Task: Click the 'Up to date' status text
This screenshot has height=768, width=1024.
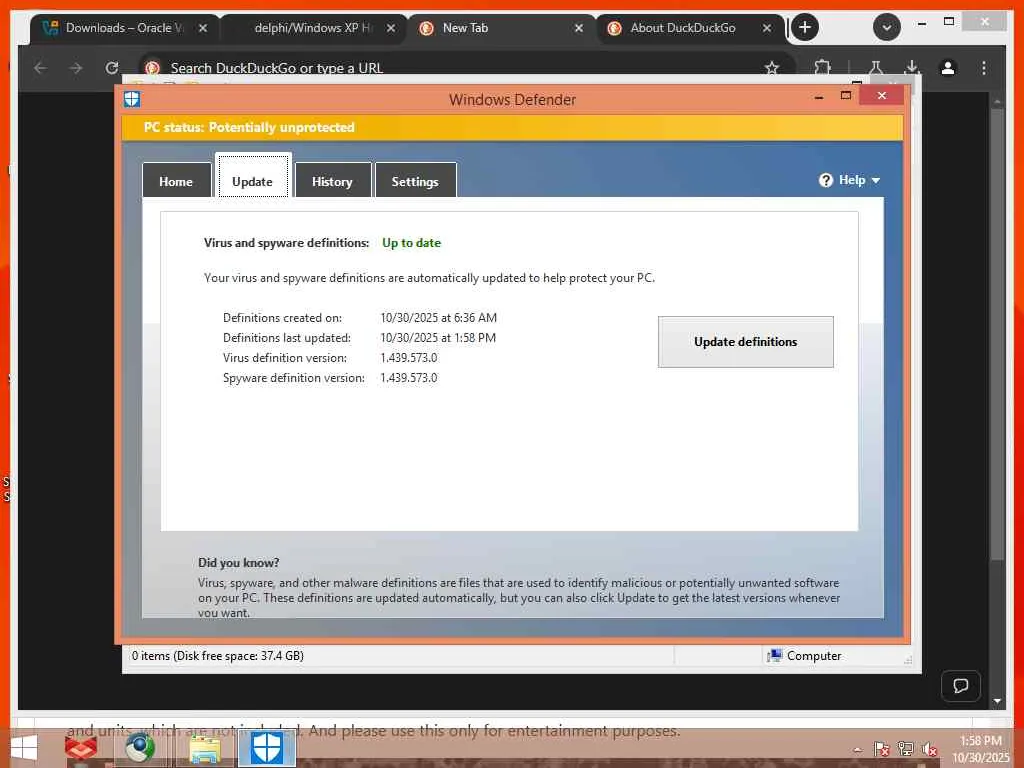Action: tap(411, 243)
